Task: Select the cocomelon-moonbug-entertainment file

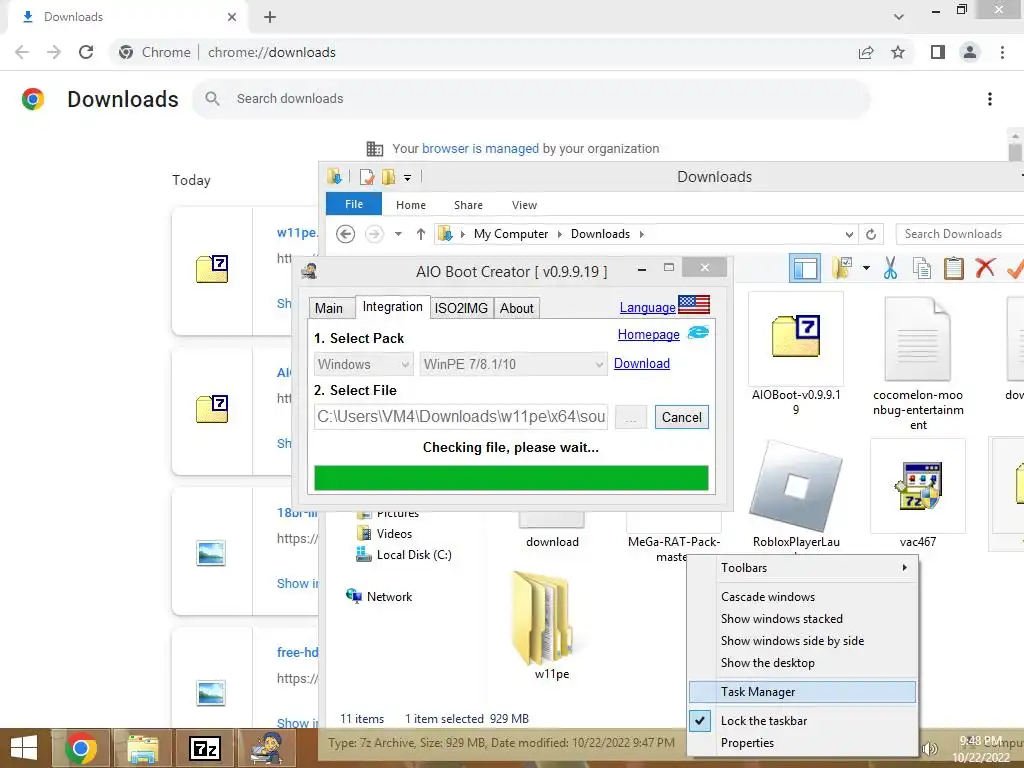Action: (x=918, y=363)
